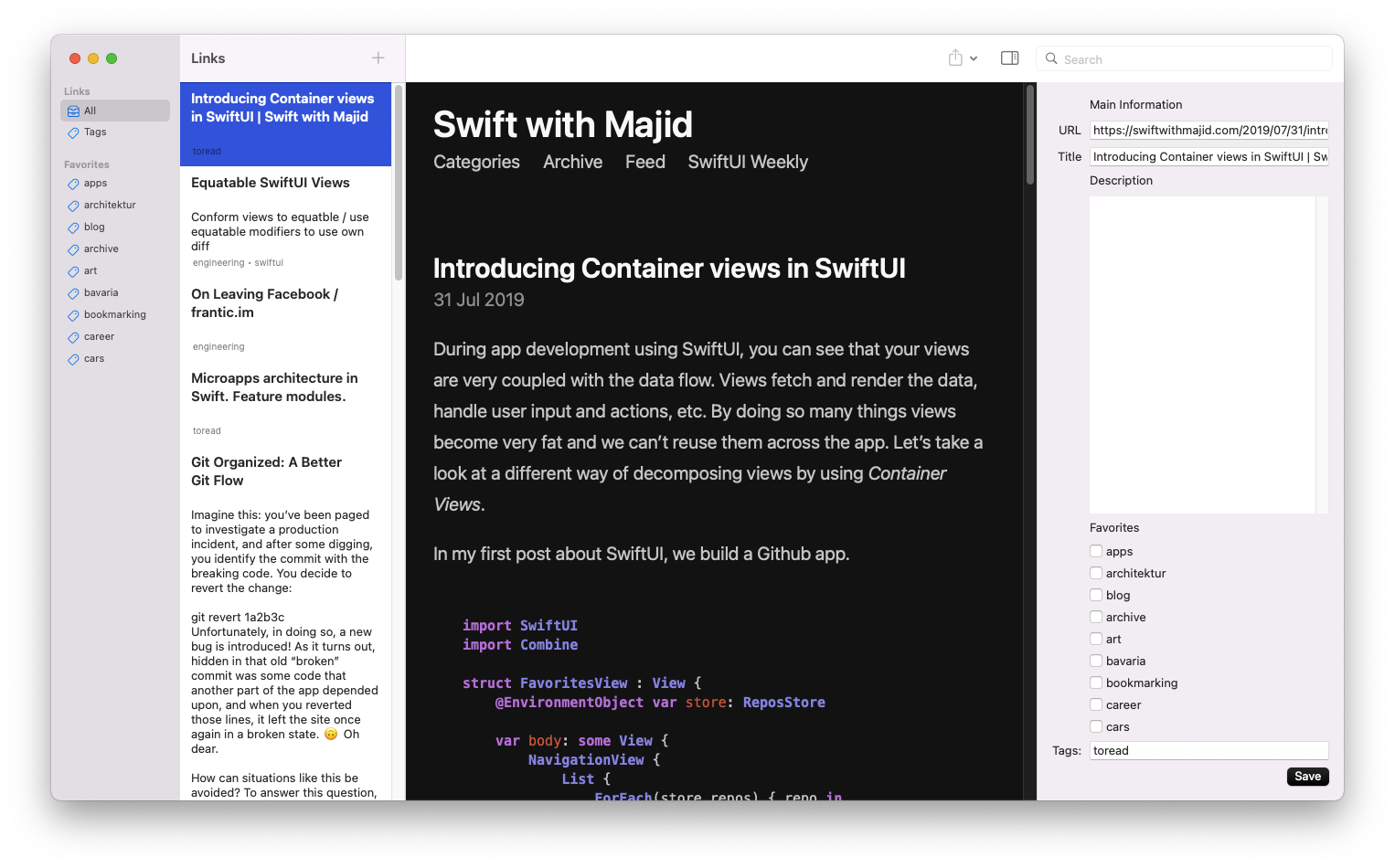This screenshot has width=1395, height=868.
Task: Open Feed link in web page
Action: pyautogui.click(x=645, y=162)
